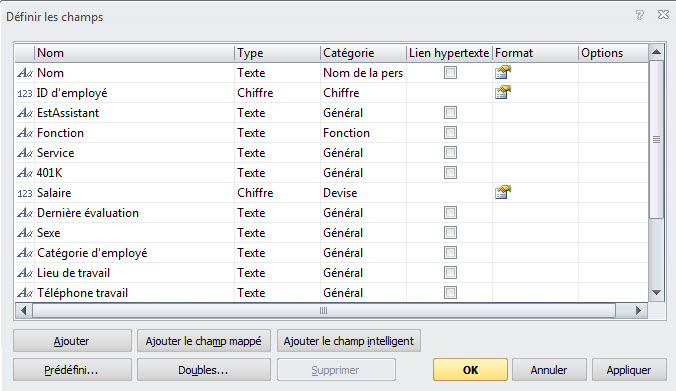
Task: Click the Format column header
Action: [x=535, y=53]
